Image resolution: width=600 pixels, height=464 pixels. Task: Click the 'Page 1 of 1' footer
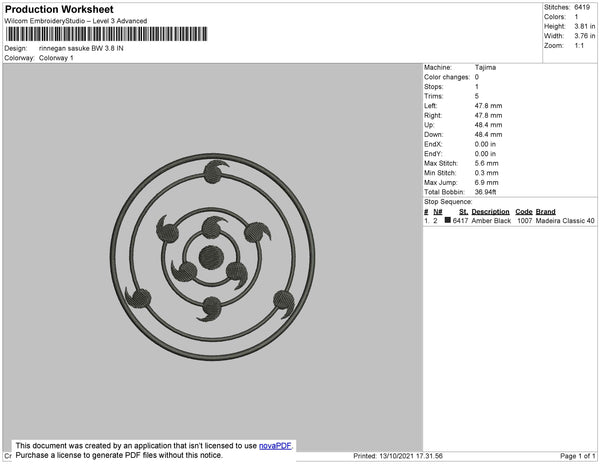point(577,456)
